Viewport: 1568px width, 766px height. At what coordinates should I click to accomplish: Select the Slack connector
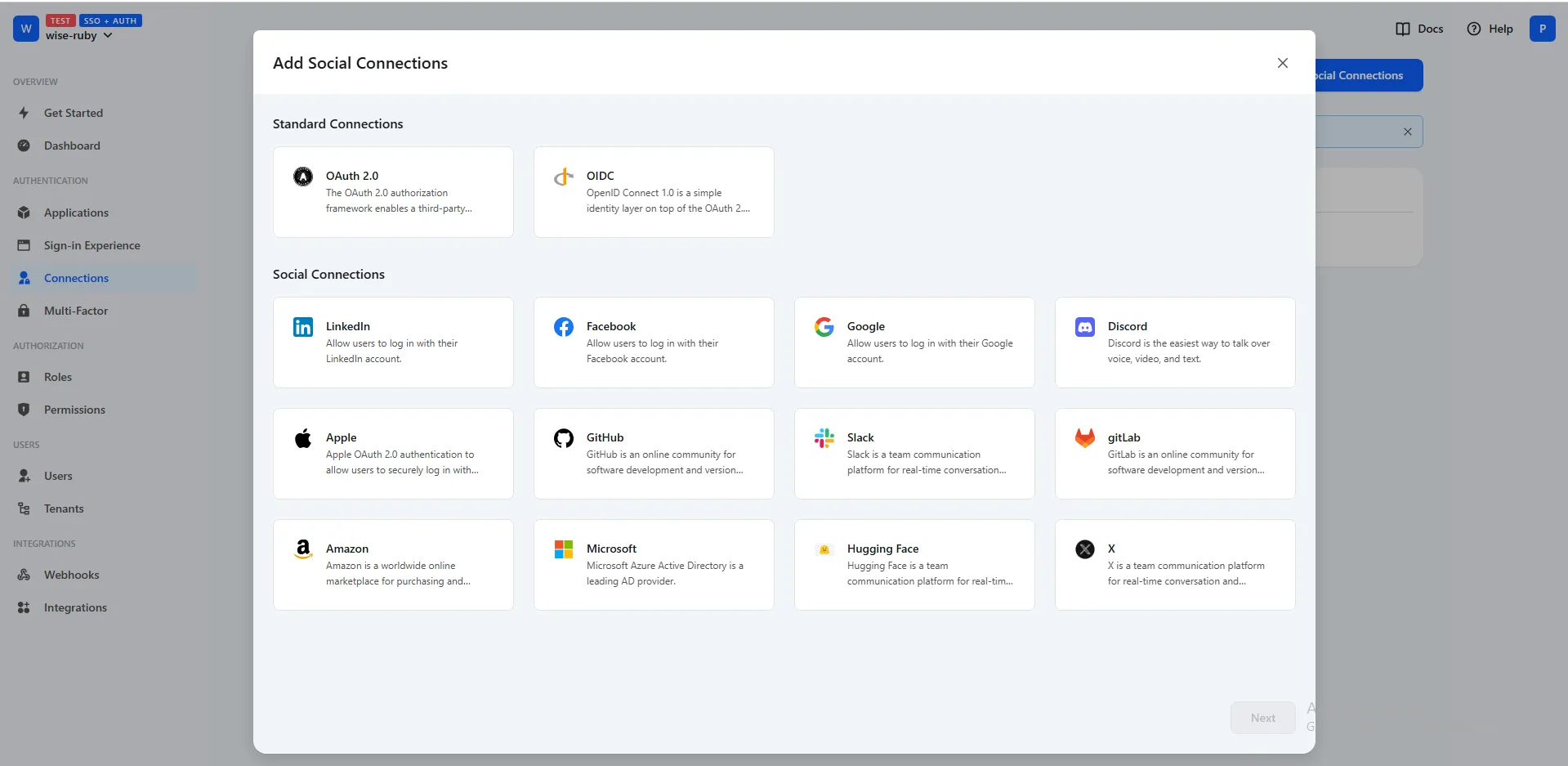914,453
